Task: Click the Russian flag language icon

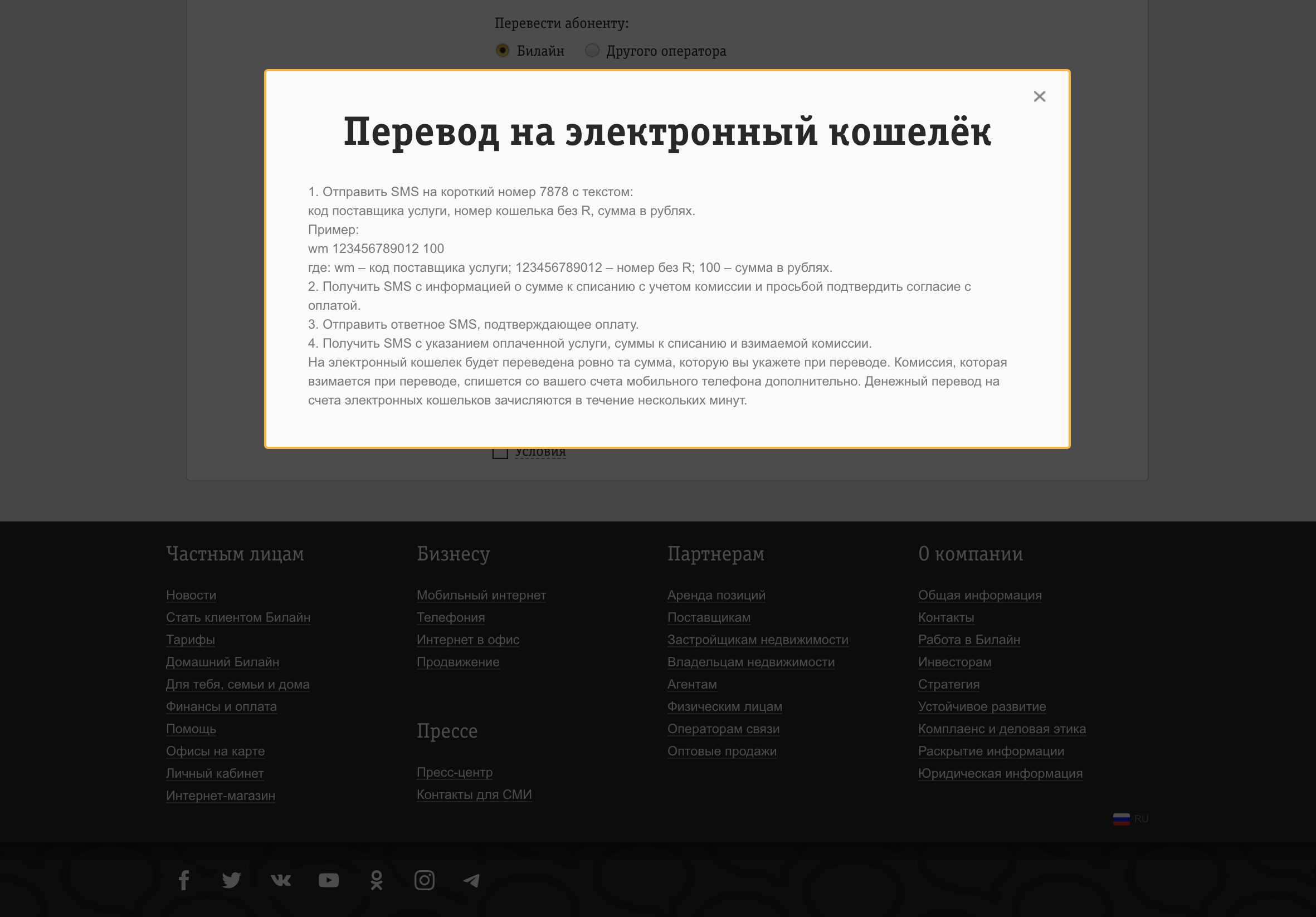Action: click(x=1121, y=818)
